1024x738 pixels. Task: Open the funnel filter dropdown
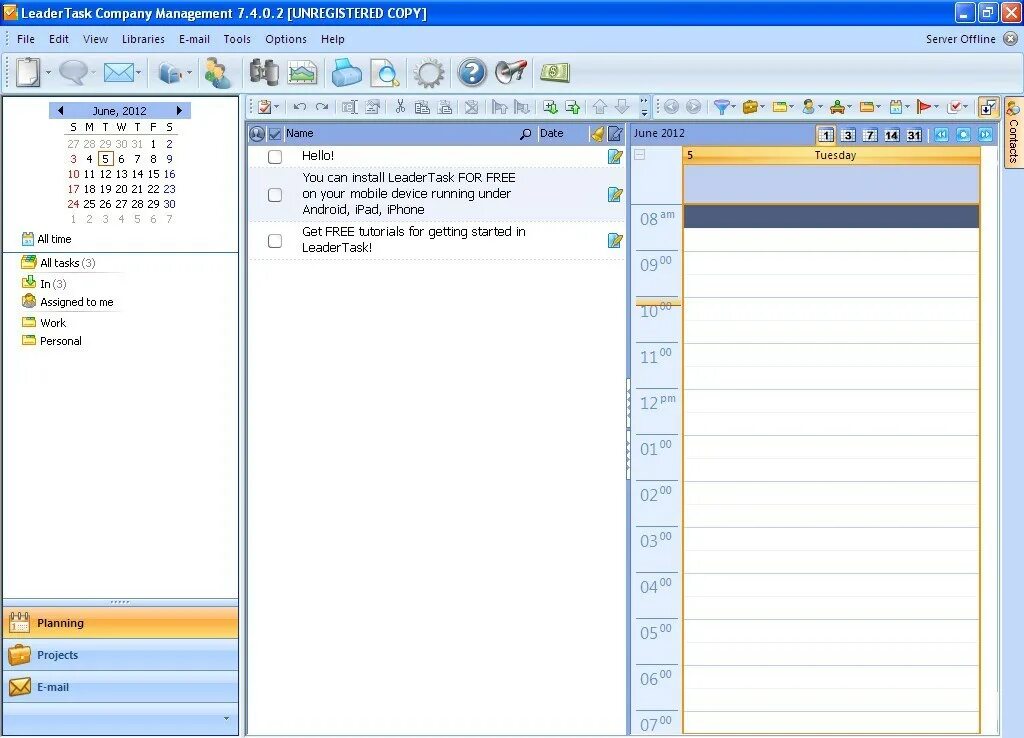[724, 107]
